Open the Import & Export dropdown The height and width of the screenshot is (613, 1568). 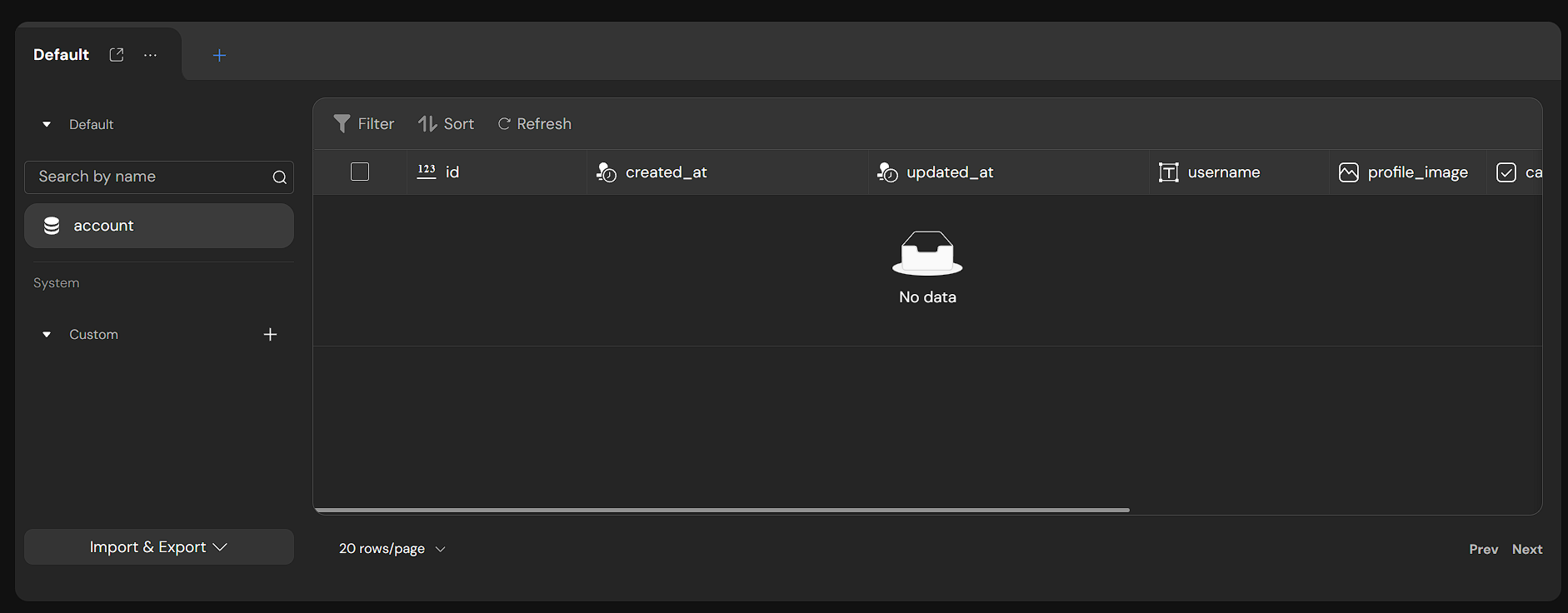coord(158,547)
